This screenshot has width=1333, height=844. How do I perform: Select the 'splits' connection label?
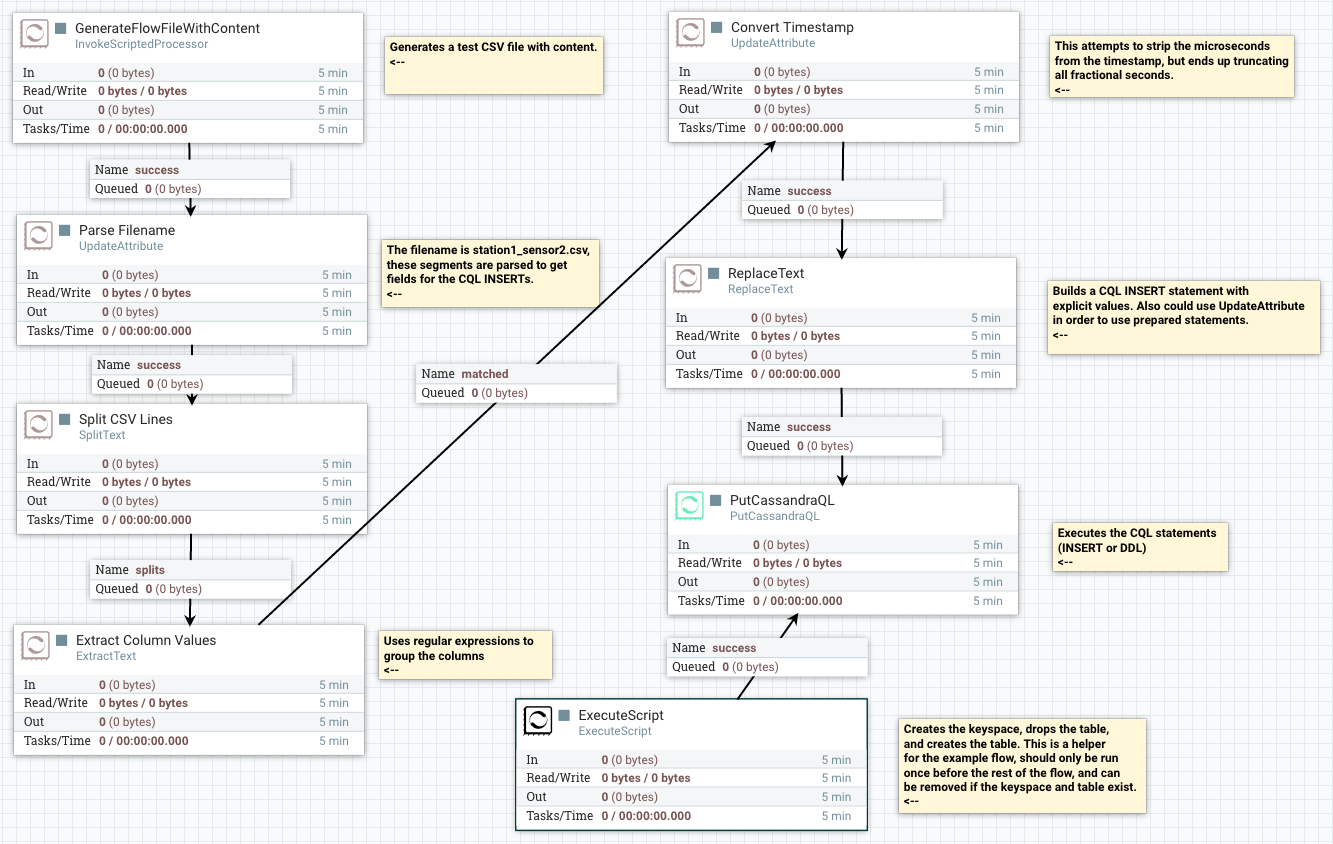(x=190, y=579)
